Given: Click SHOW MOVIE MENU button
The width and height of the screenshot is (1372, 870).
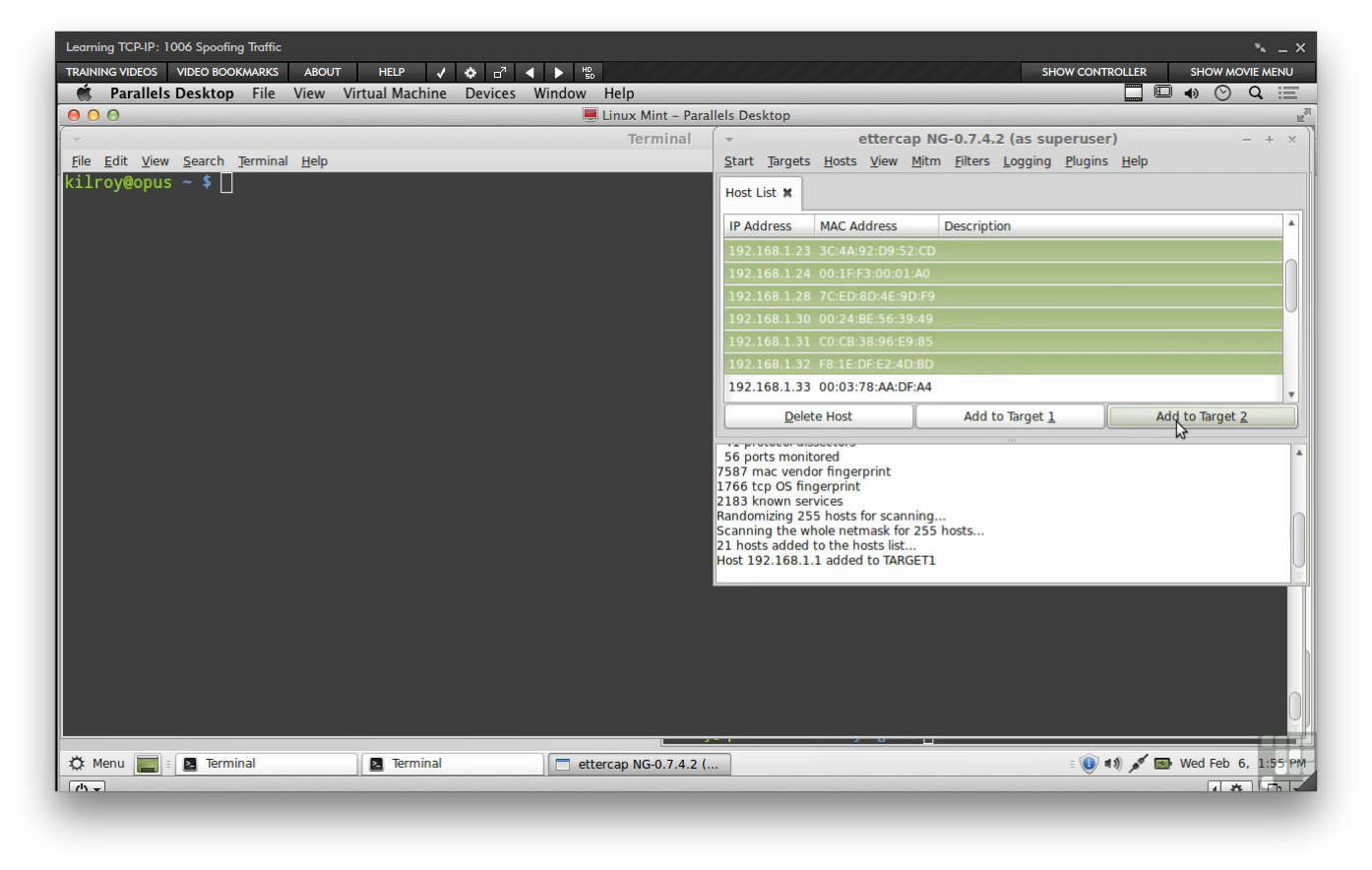Looking at the screenshot, I should click(x=1241, y=72).
